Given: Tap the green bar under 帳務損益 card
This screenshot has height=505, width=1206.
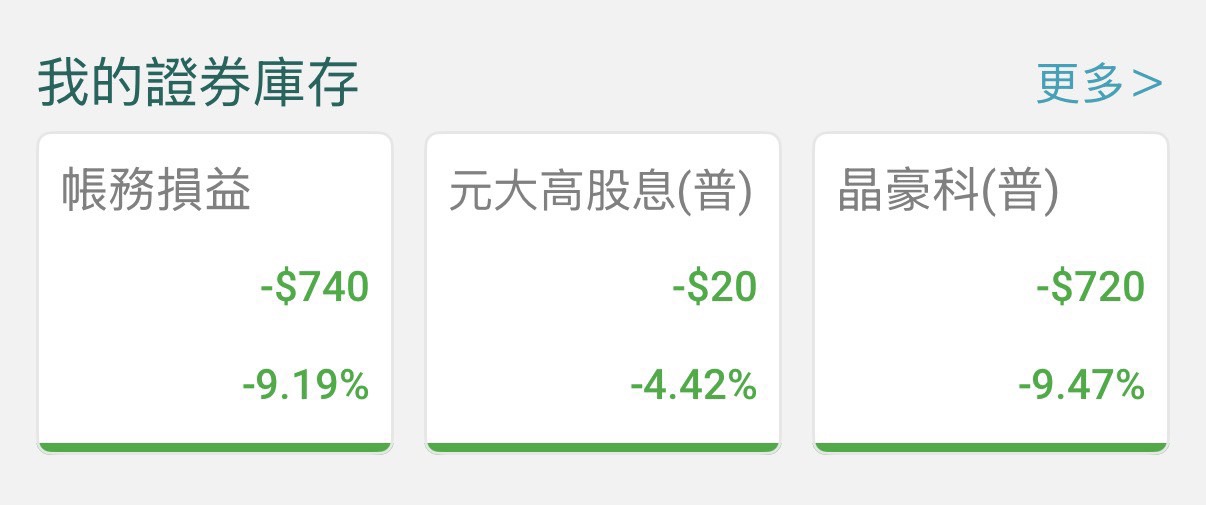Looking at the screenshot, I should pyautogui.click(x=215, y=447).
